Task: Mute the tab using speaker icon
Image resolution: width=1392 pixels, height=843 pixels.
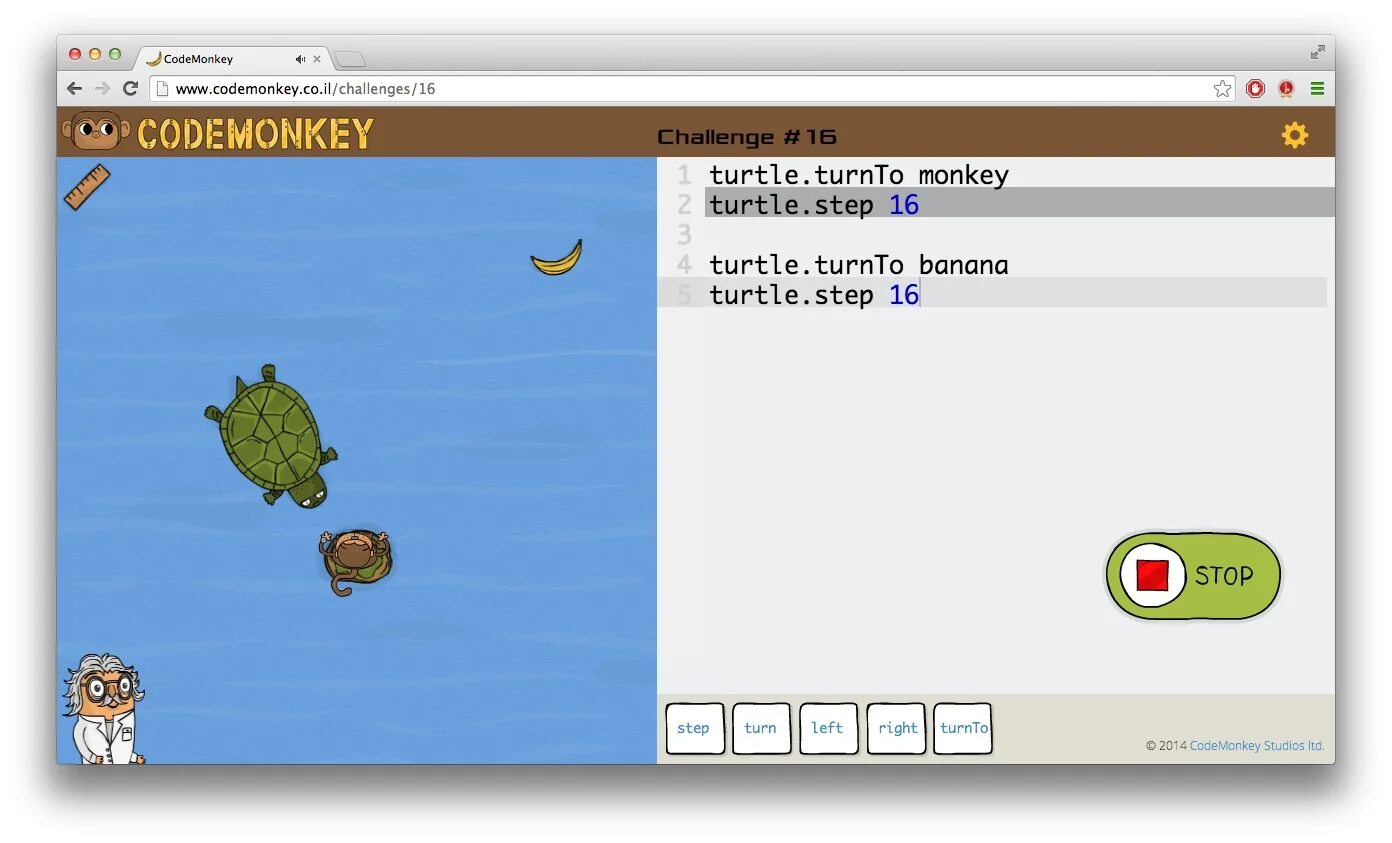Action: coord(300,59)
